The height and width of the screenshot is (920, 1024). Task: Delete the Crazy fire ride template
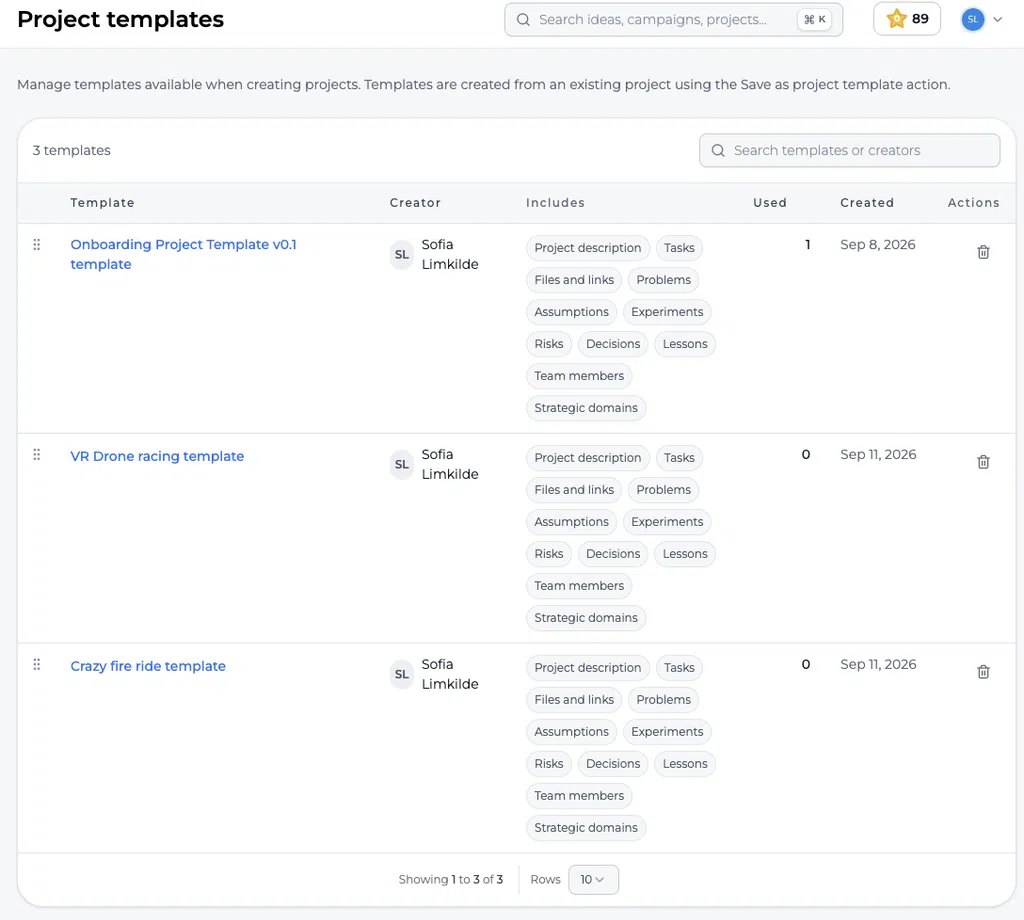(983, 672)
